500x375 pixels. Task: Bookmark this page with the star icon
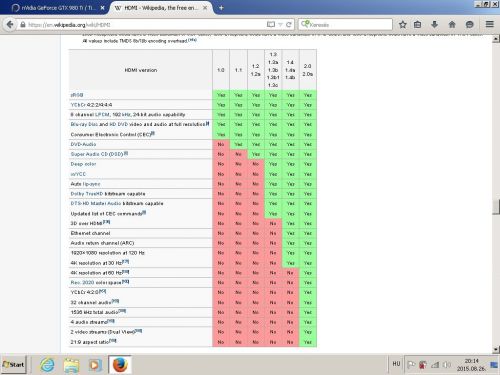[403, 24]
